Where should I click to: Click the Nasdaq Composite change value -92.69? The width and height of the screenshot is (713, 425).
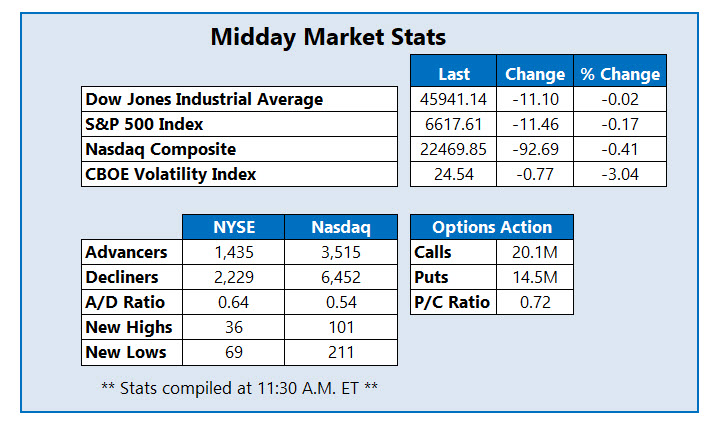point(535,149)
